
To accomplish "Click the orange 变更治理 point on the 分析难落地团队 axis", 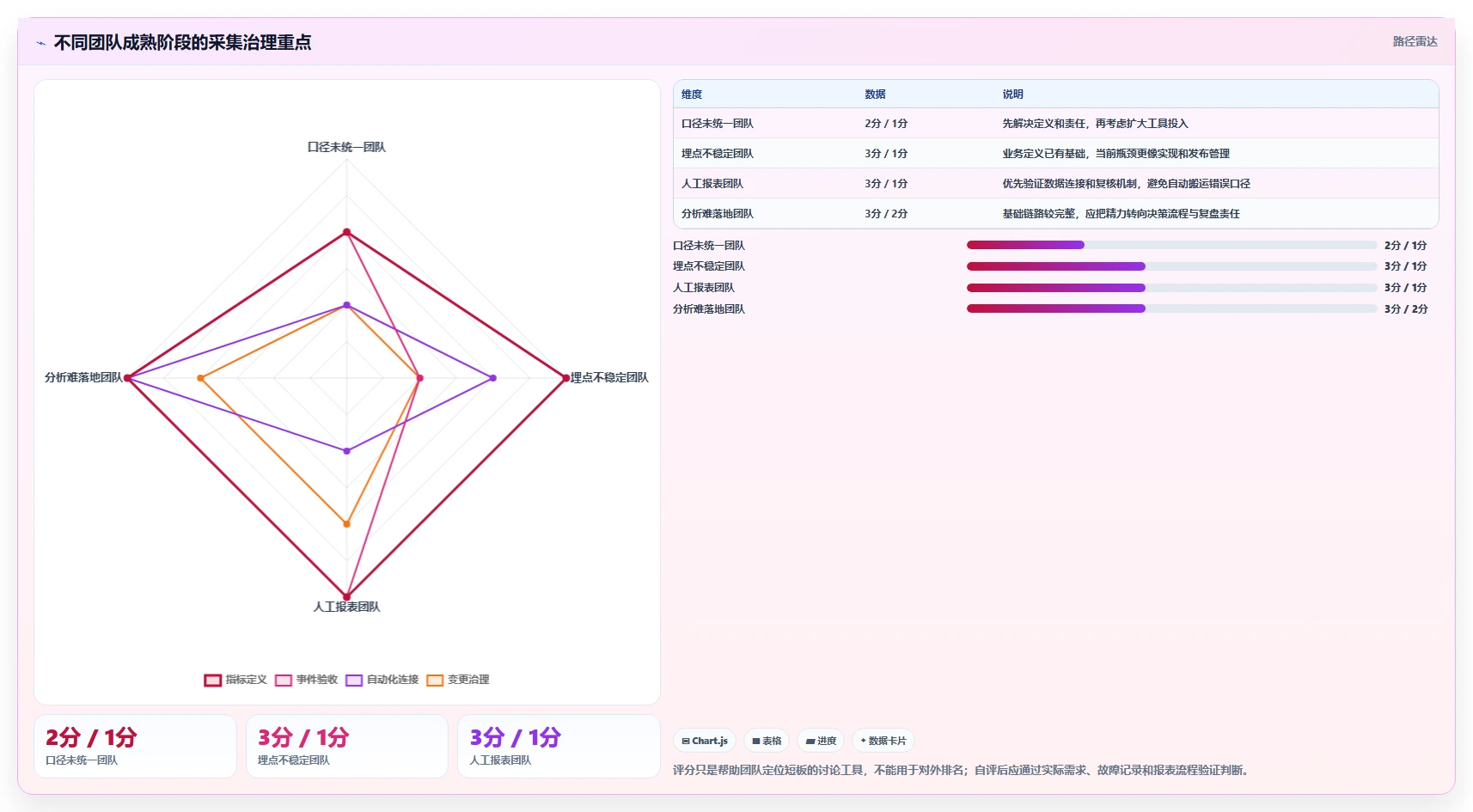I will tap(200, 378).
